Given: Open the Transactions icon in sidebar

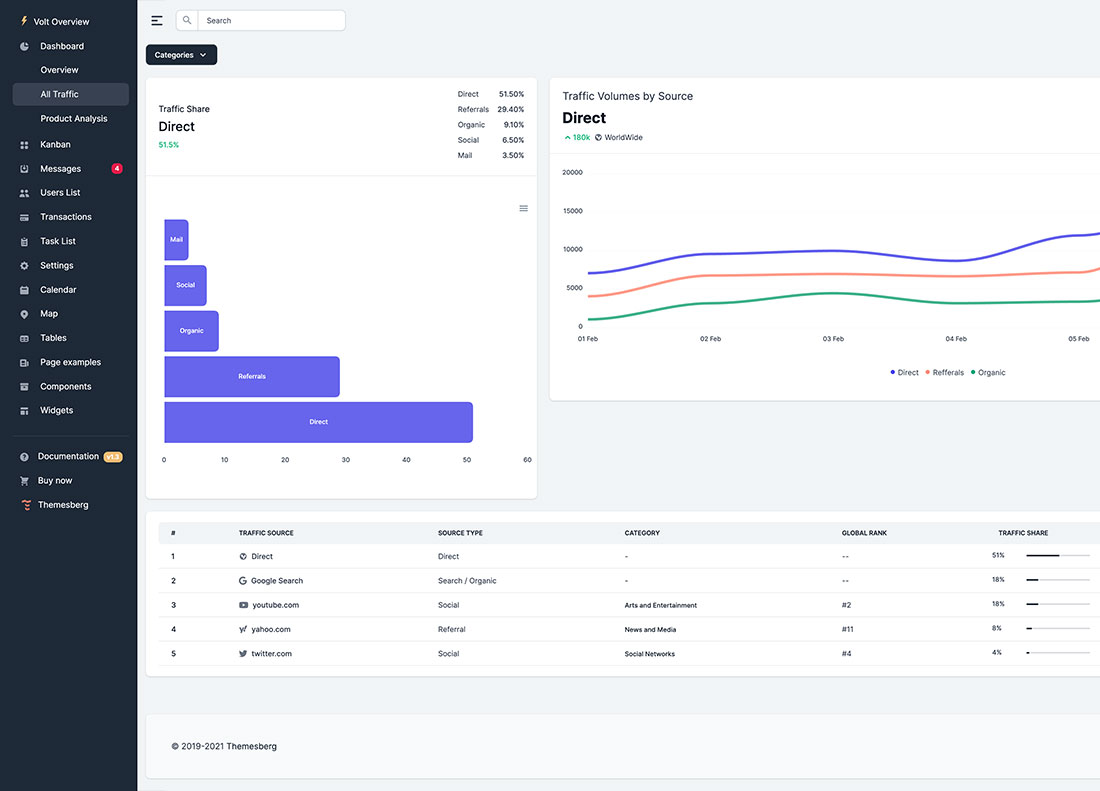Looking at the screenshot, I should click(x=23, y=216).
